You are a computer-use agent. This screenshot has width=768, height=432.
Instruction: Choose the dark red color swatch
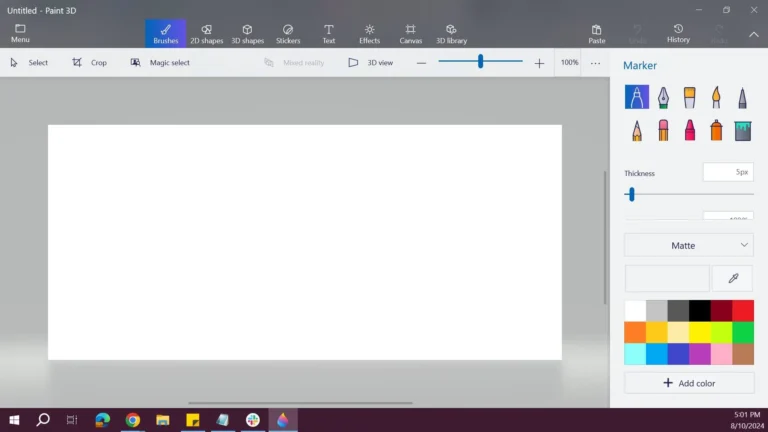pos(721,311)
